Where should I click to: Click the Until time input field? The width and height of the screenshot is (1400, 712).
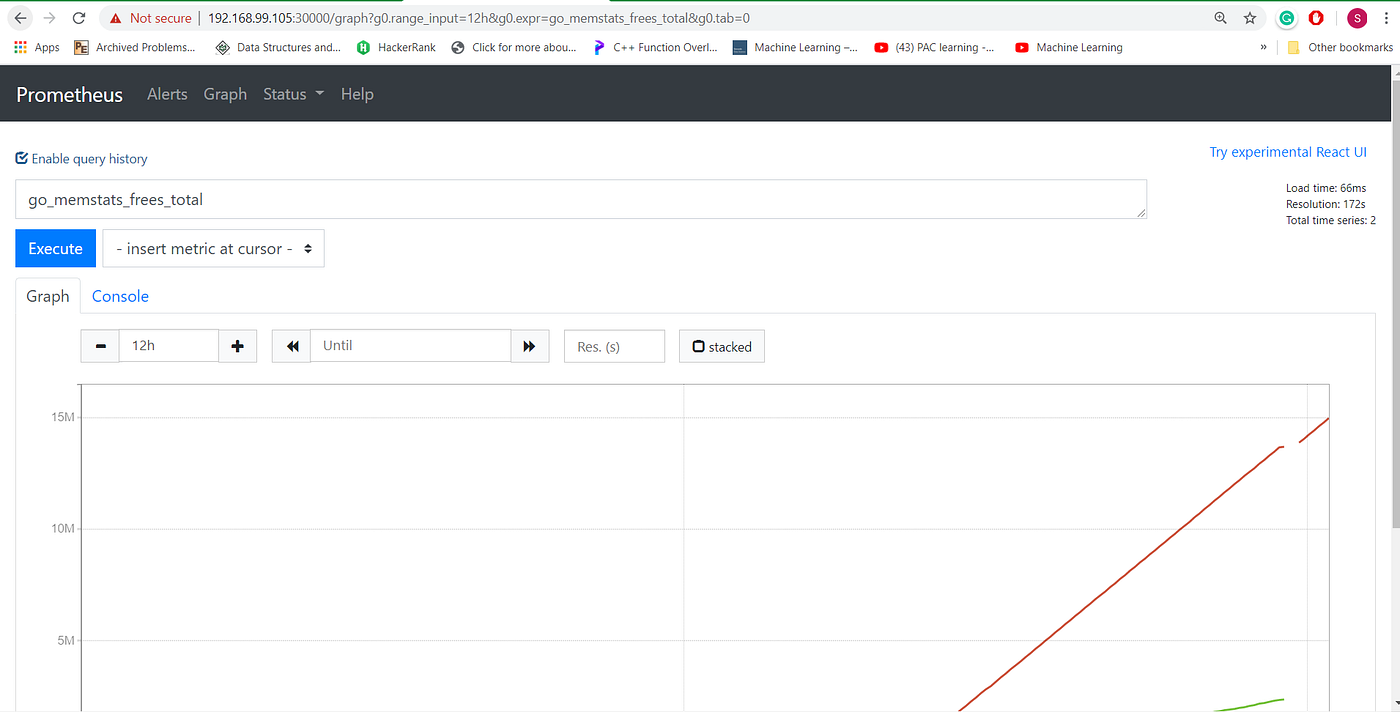coord(410,345)
